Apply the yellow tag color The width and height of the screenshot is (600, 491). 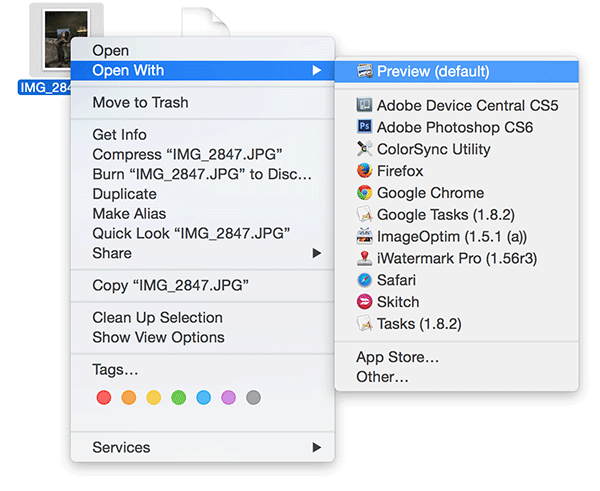click(153, 397)
